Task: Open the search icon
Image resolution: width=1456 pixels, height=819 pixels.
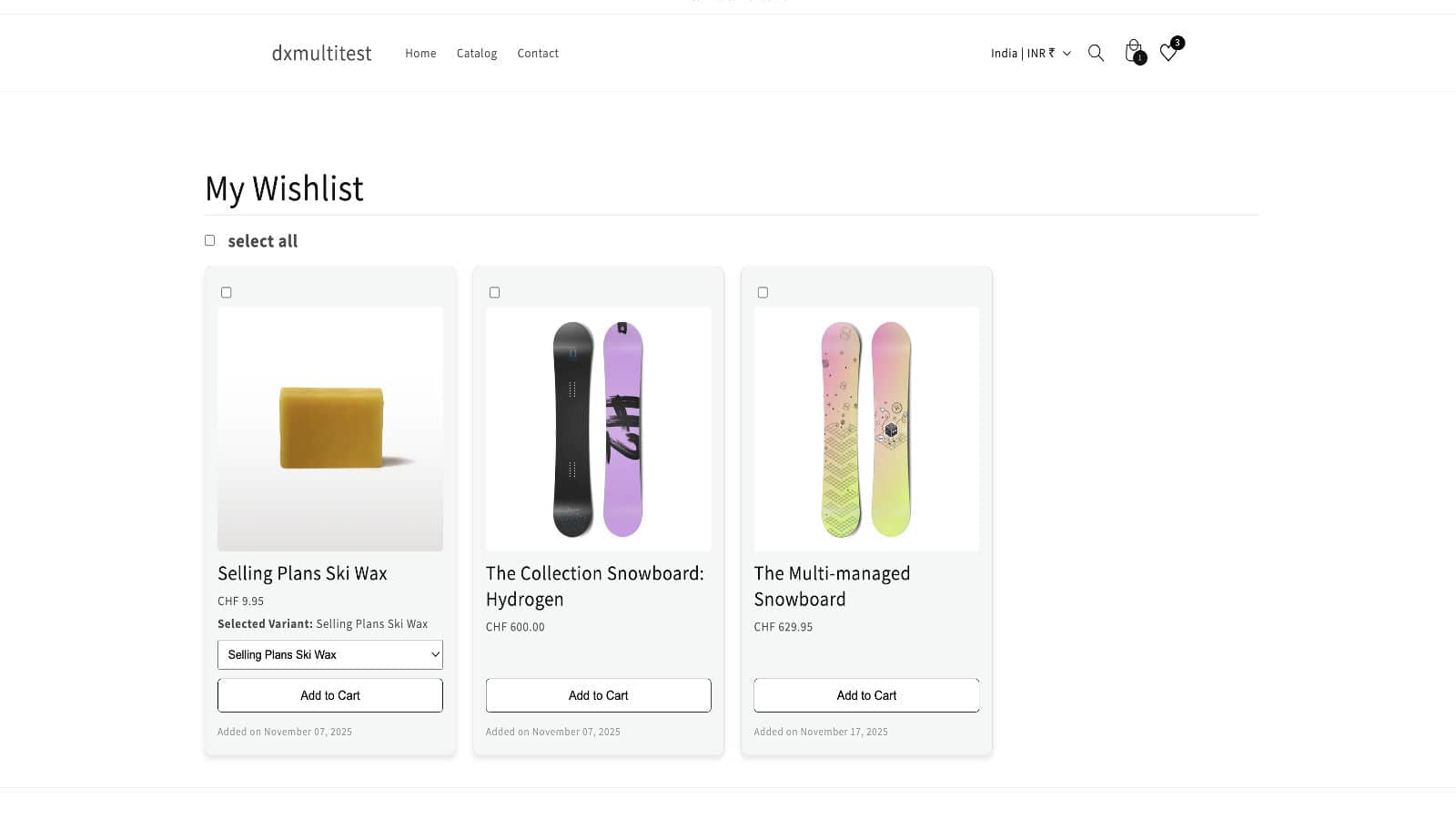Action: coord(1096,53)
